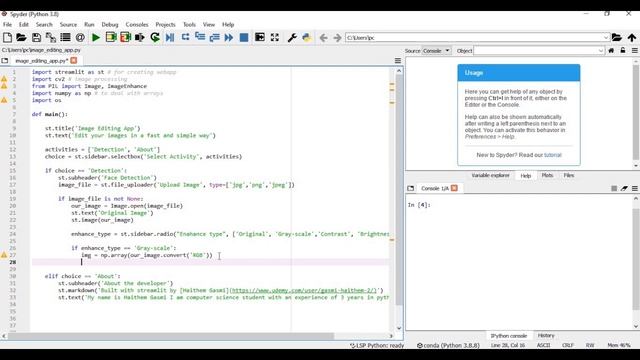Toggle fullscreen mode icon
The image size is (640, 360).
[275, 38]
